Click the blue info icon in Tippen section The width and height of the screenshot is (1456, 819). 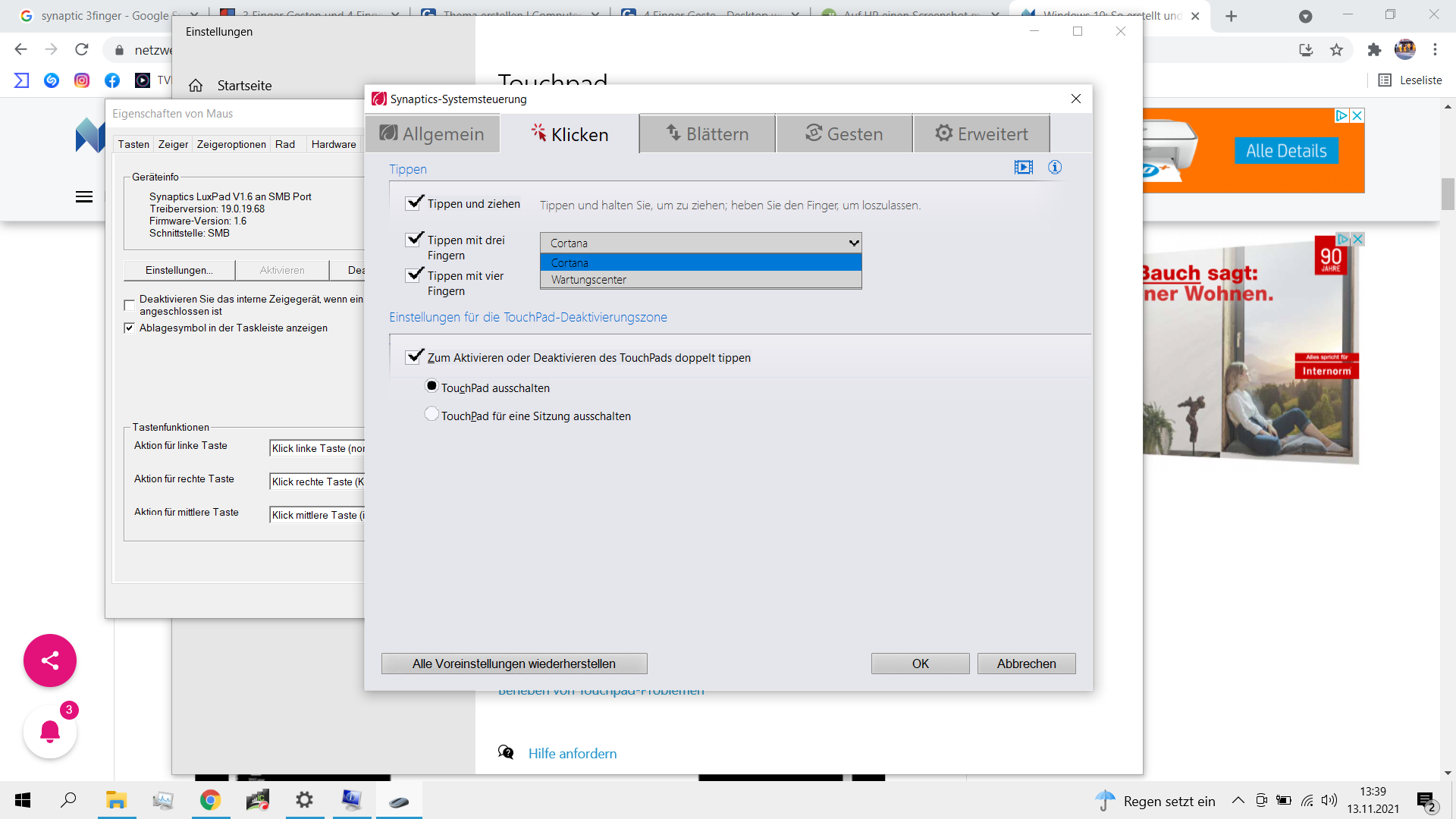click(x=1055, y=168)
